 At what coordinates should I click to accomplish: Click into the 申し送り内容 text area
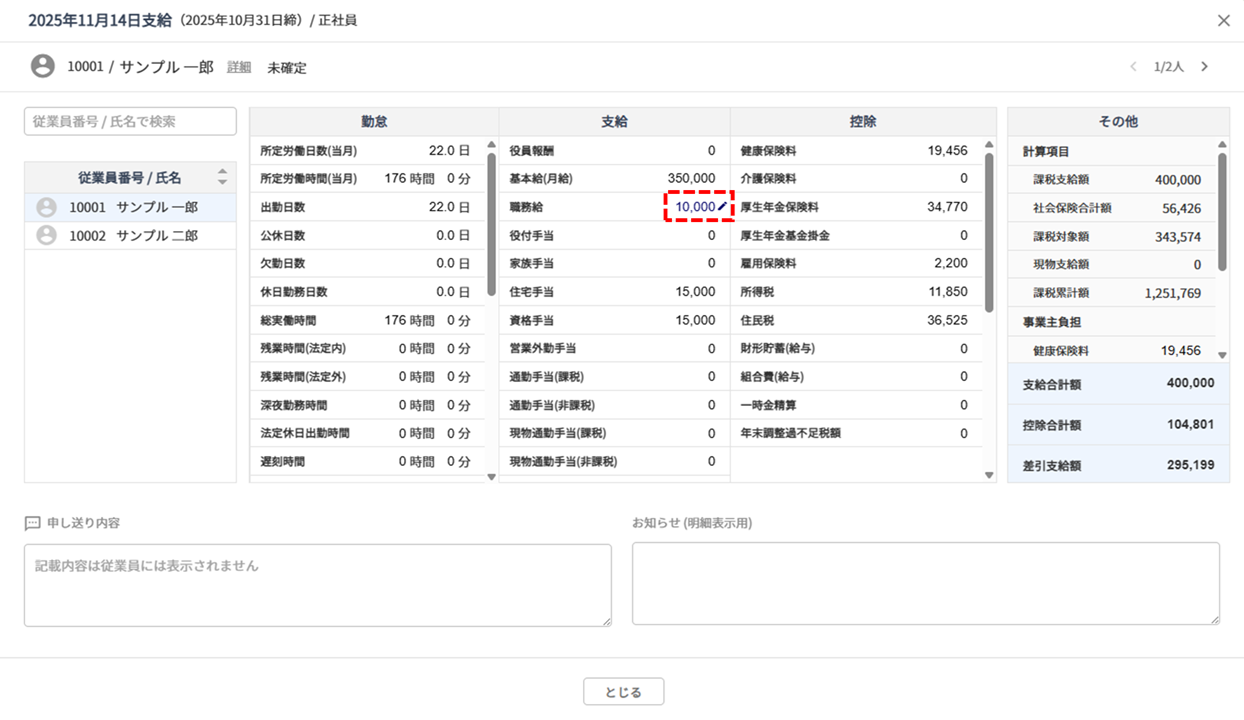(x=318, y=585)
